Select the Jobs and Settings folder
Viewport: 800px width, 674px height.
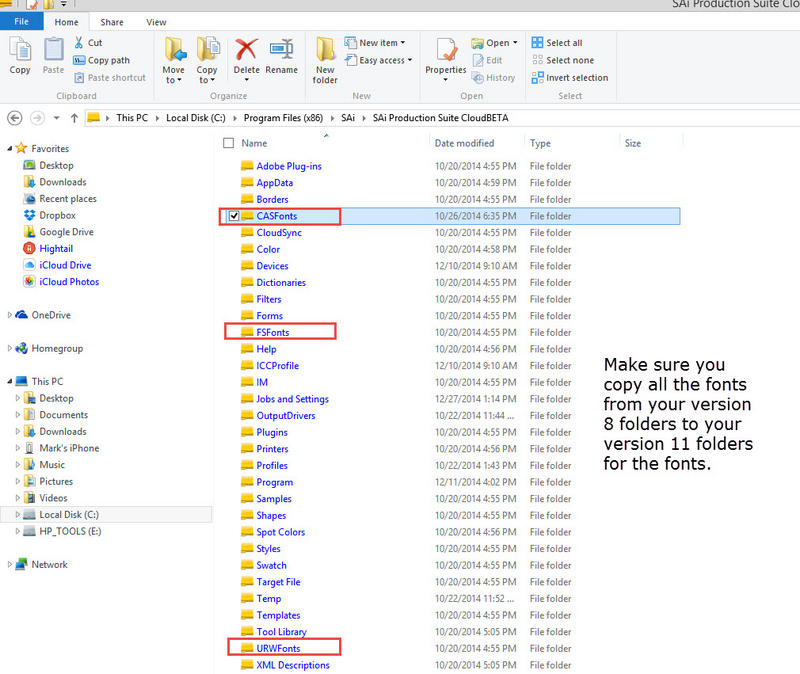tap(292, 398)
